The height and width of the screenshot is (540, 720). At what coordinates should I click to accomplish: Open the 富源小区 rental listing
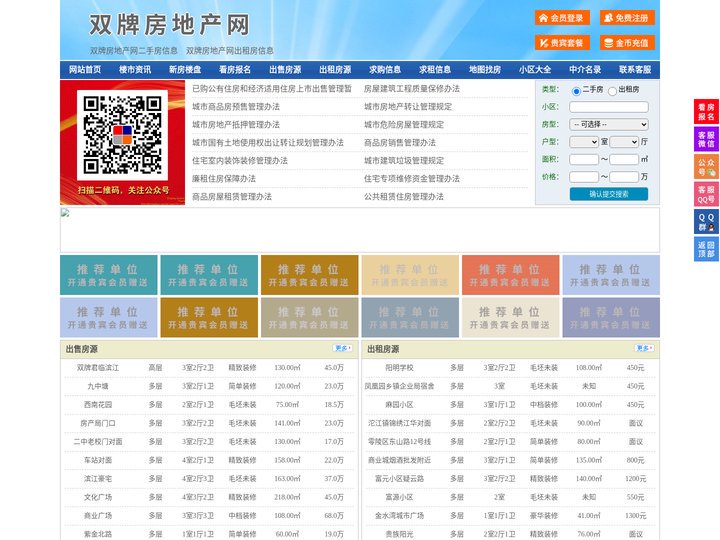[x=399, y=497]
